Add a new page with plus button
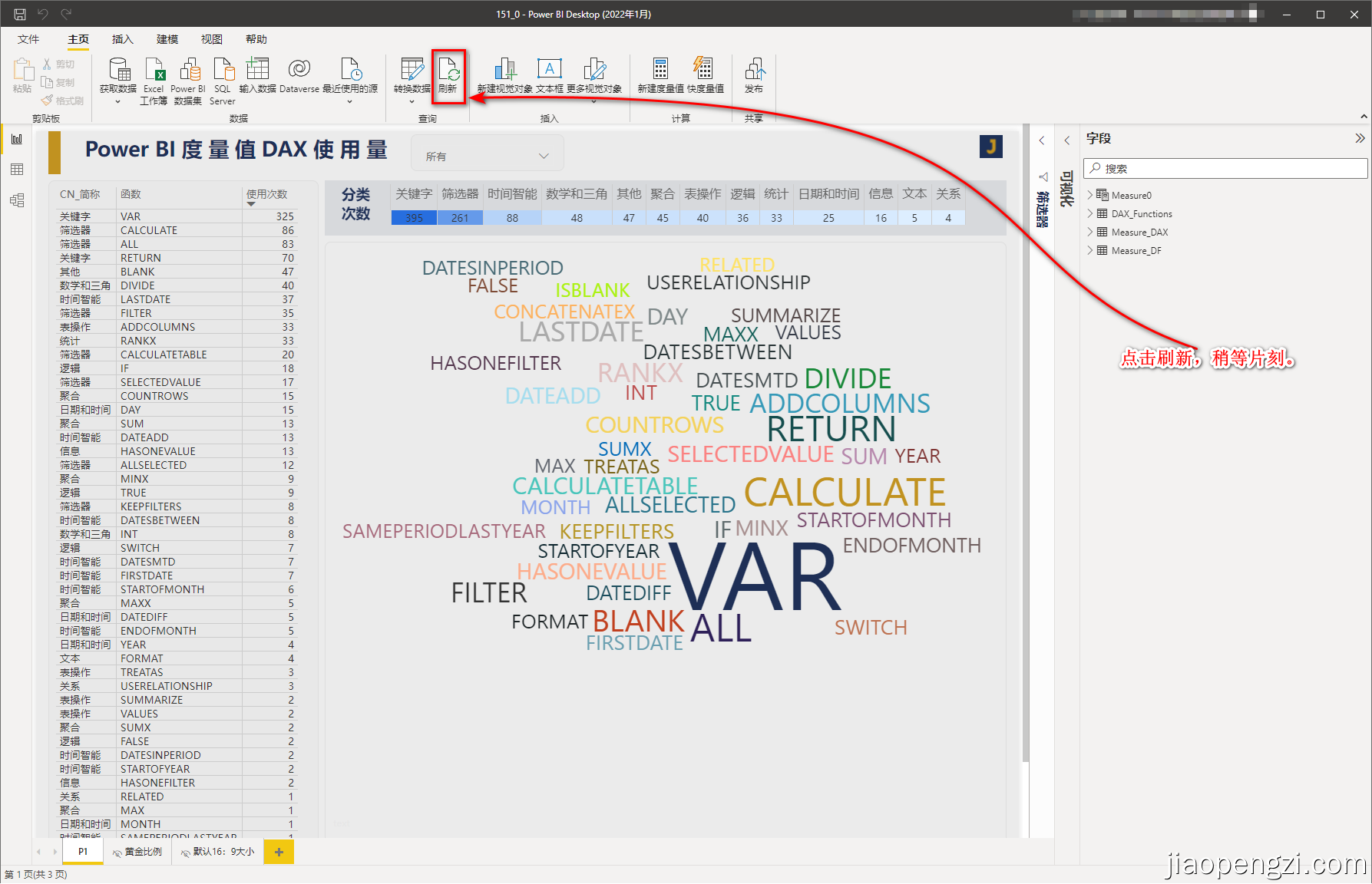Viewport: 1372px width, 884px height. [279, 852]
